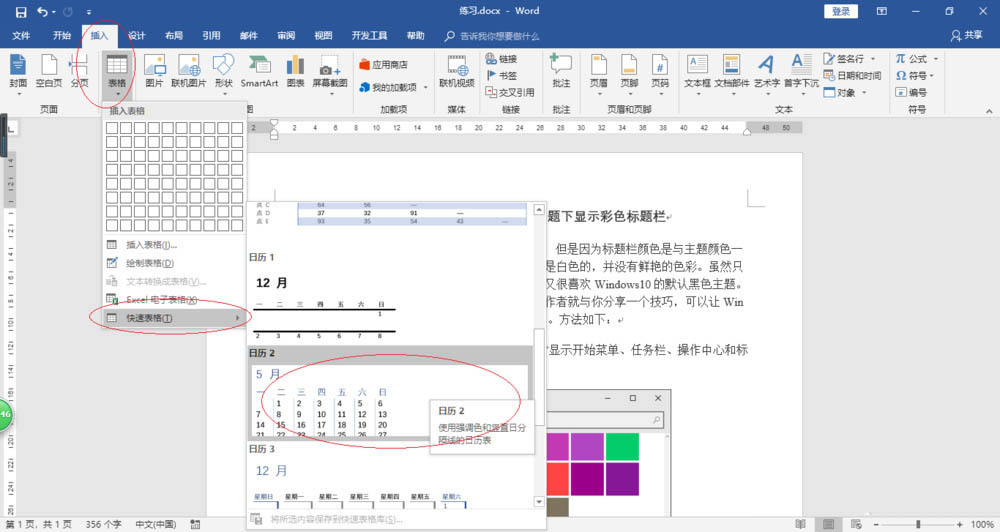Click the zoom slider handle in status bar

point(919,524)
